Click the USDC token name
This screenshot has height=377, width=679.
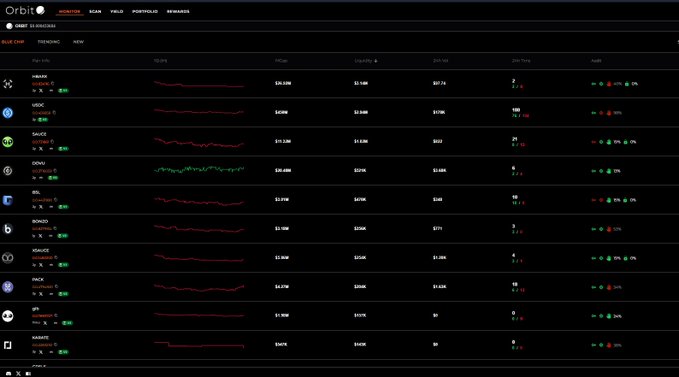tap(38, 105)
